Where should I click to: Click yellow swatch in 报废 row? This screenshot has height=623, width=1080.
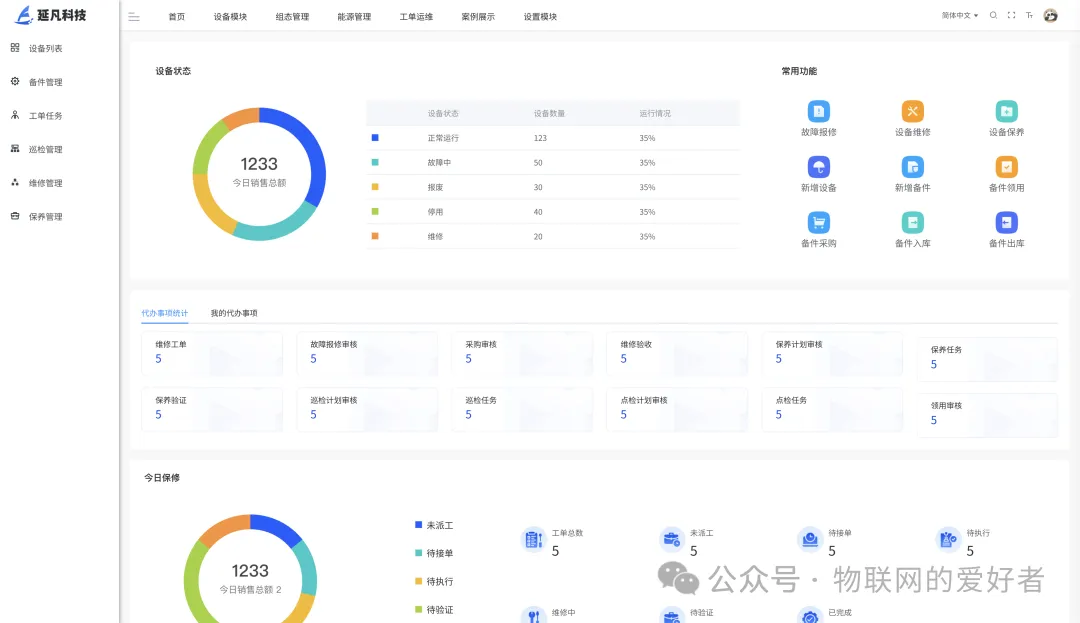click(375, 187)
